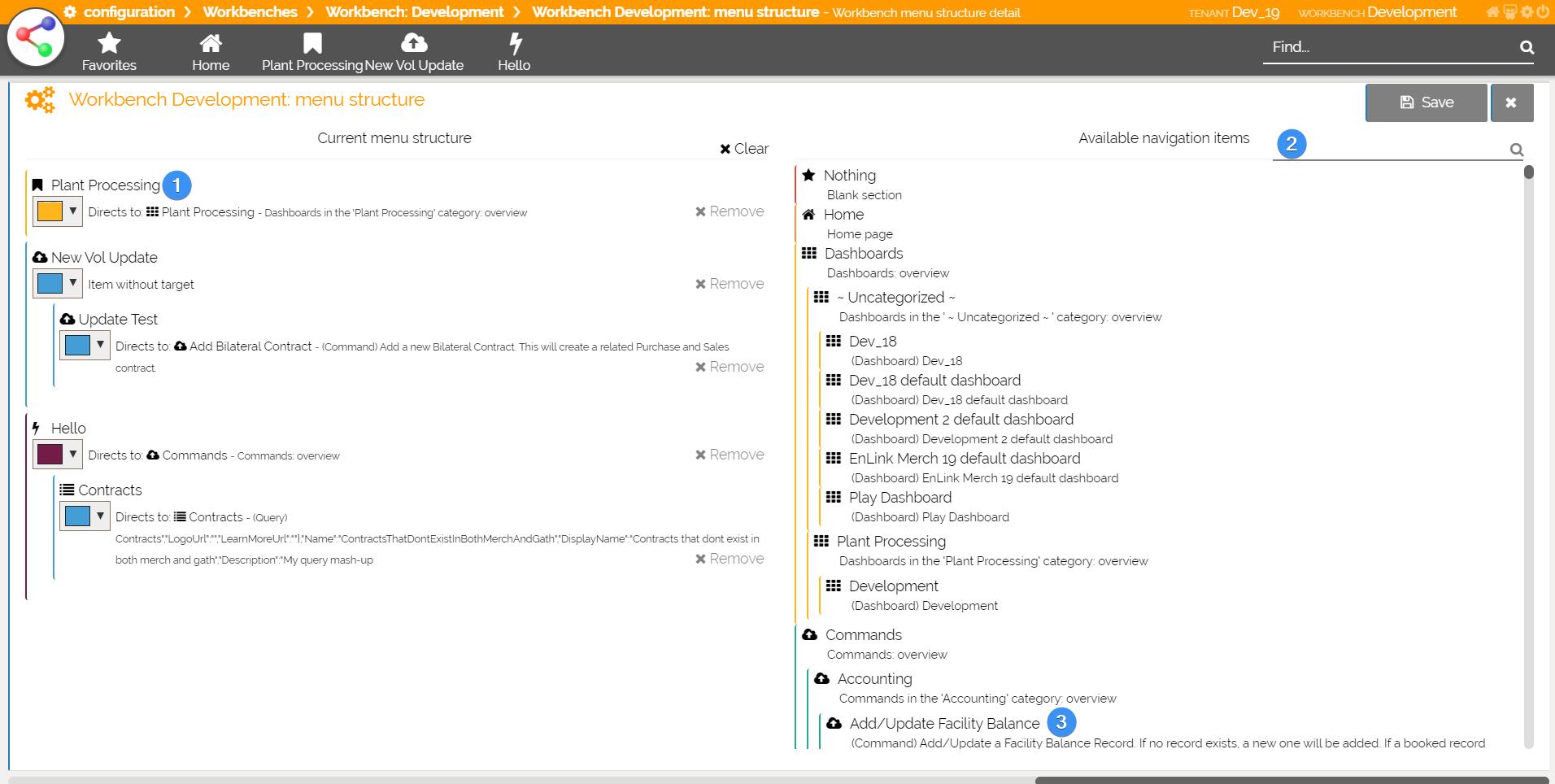Screen dimensions: 1555x784
Task: Open settings gear in orange header
Action: coord(1527,12)
